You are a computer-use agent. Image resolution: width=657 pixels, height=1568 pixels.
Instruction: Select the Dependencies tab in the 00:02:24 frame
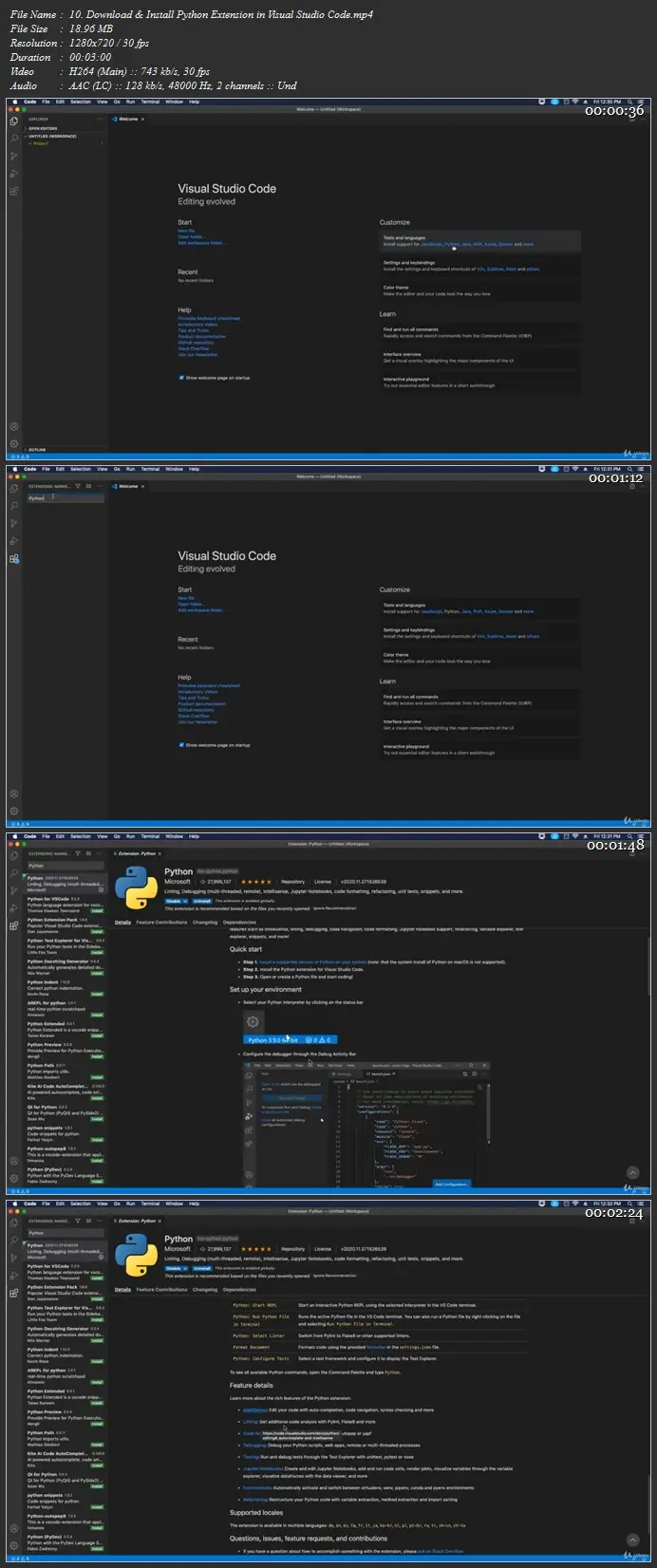pyautogui.click(x=239, y=1289)
